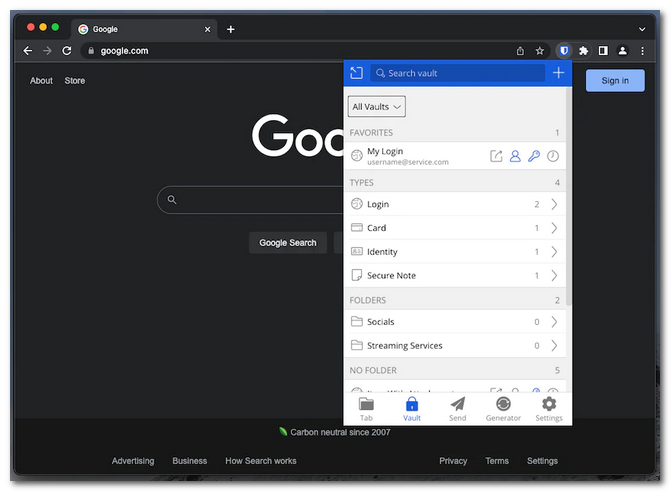Bookmark this page with the star icon
This screenshot has width=671, height=492.
[540, 51]
